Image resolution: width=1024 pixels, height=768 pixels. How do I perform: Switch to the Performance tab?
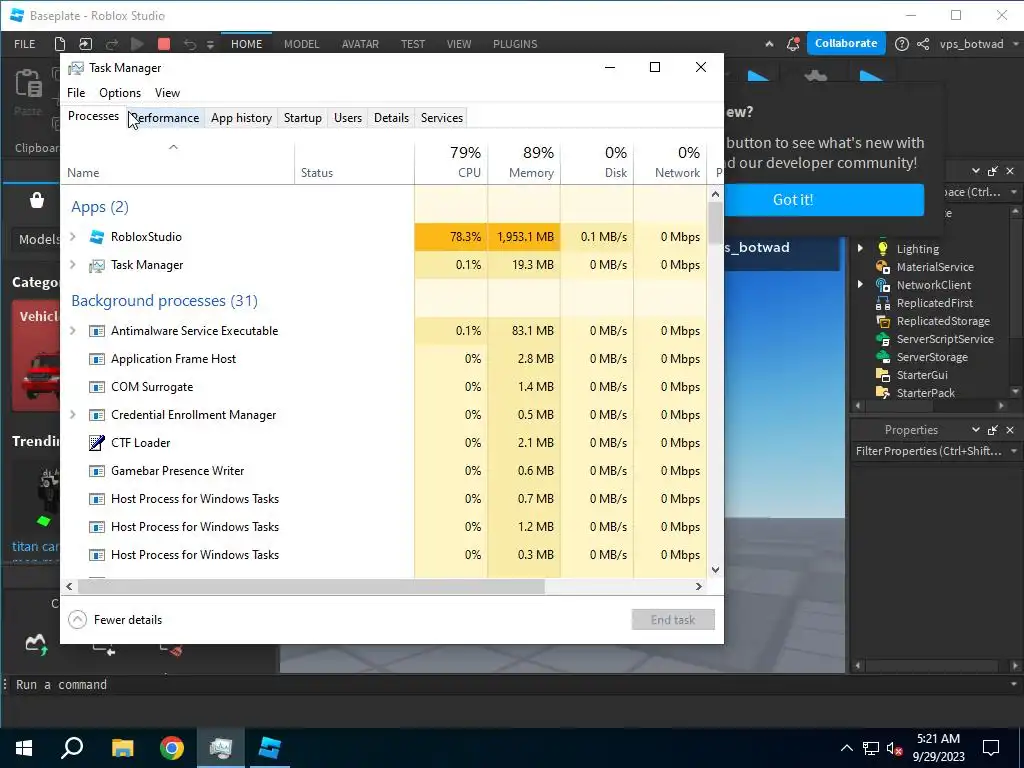coord(166,118)
